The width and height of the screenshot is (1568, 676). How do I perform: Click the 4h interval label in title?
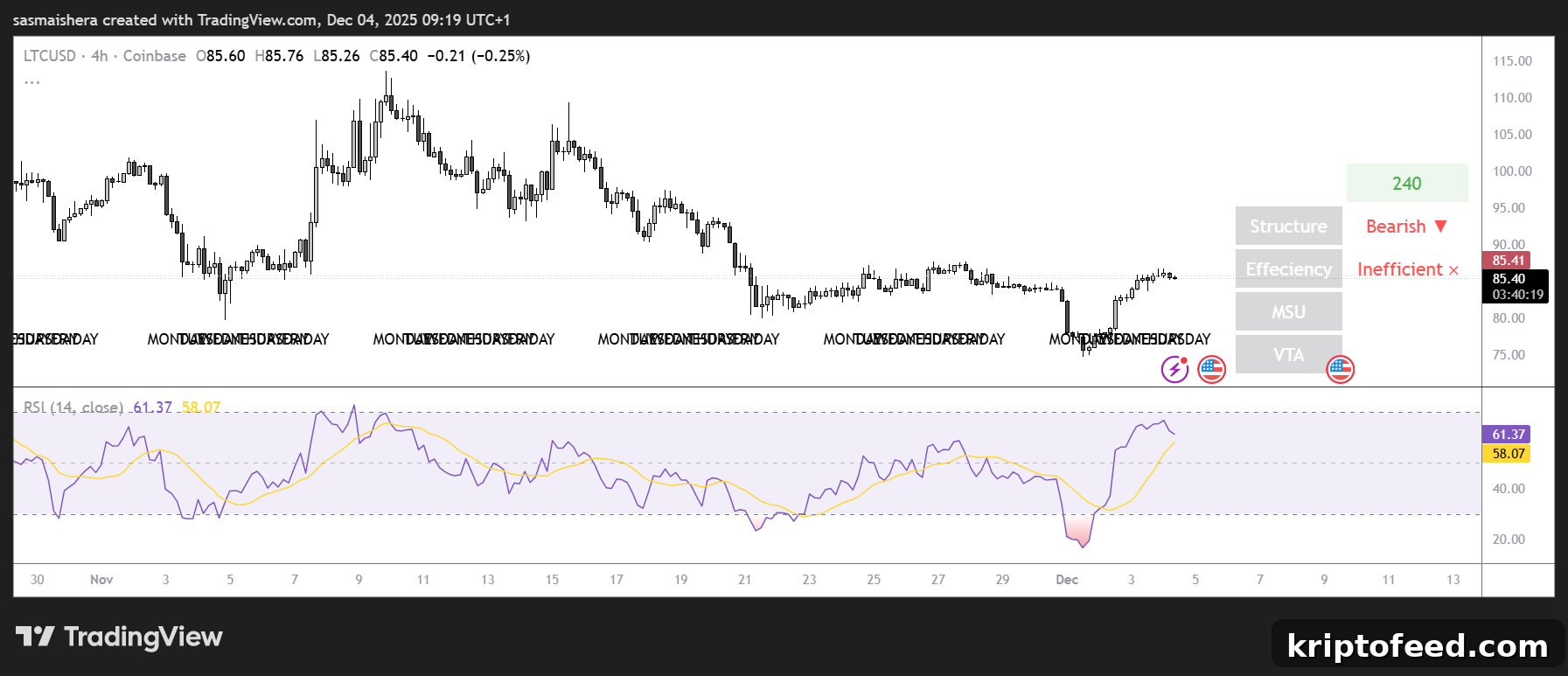click(x=100, y=56)
